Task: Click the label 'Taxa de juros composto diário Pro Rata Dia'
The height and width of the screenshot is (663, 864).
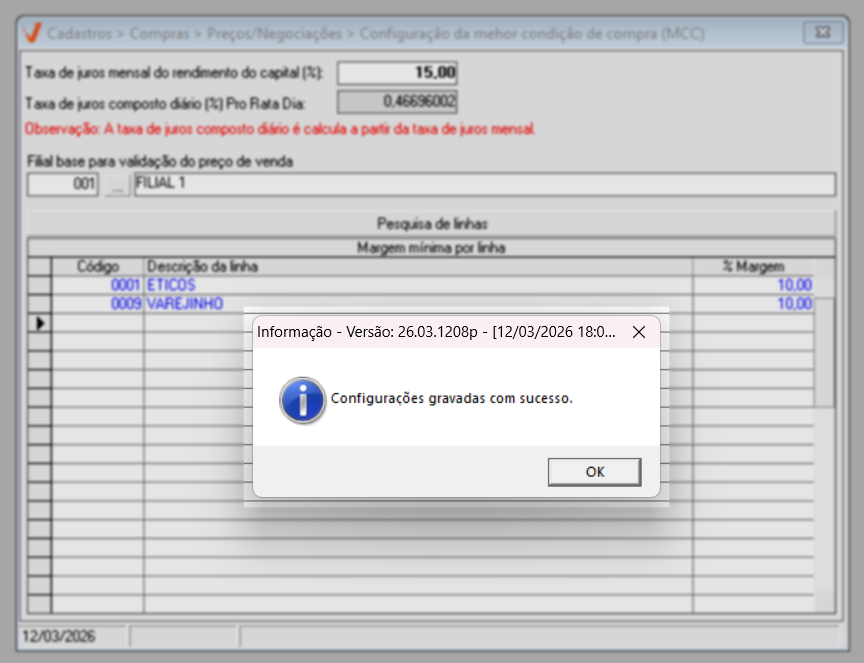Action: (165, 104)
